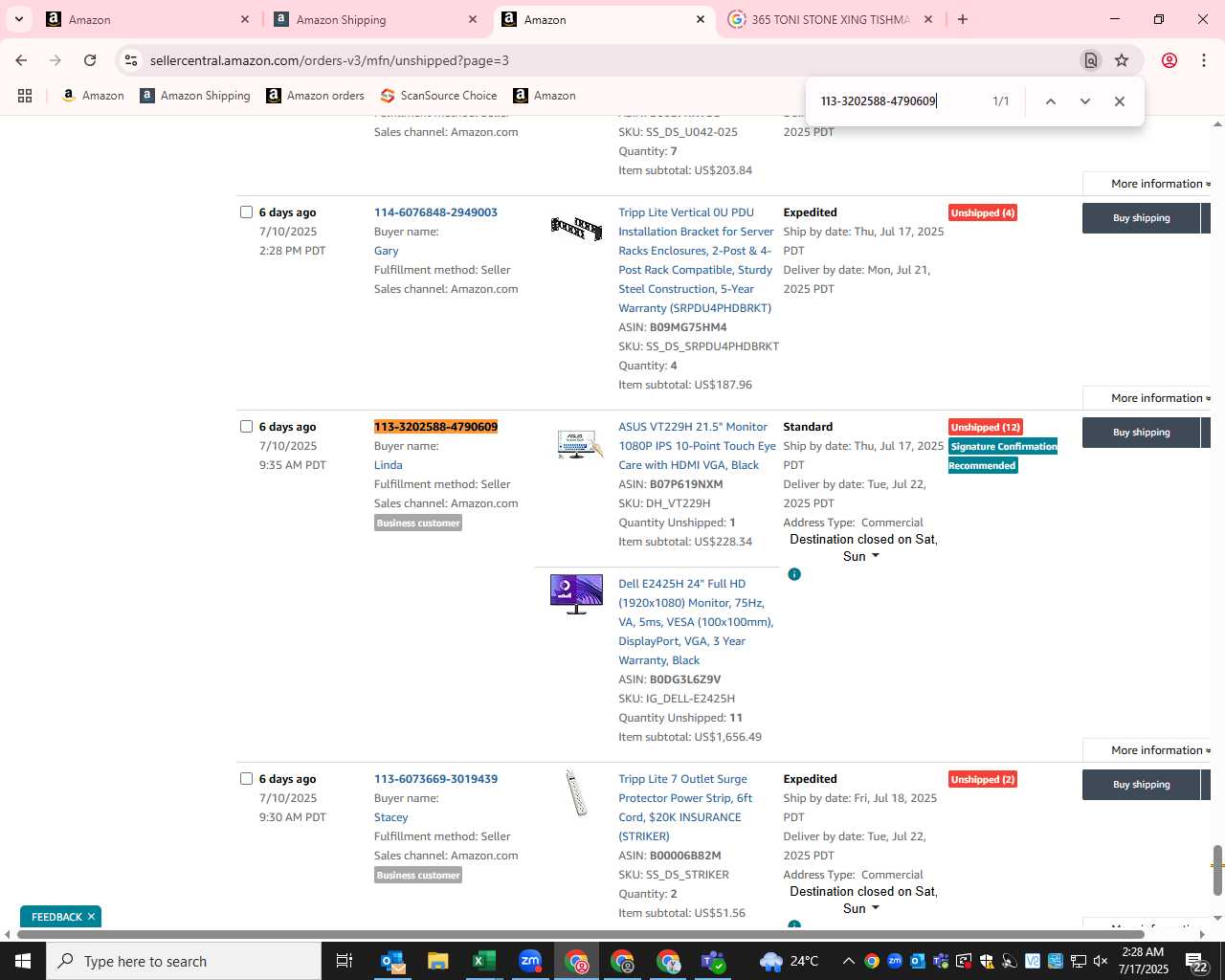Bookmark this page with the star icon
The width and height of the screenshot is (1225, 980).
click(x=1122, y=60)
